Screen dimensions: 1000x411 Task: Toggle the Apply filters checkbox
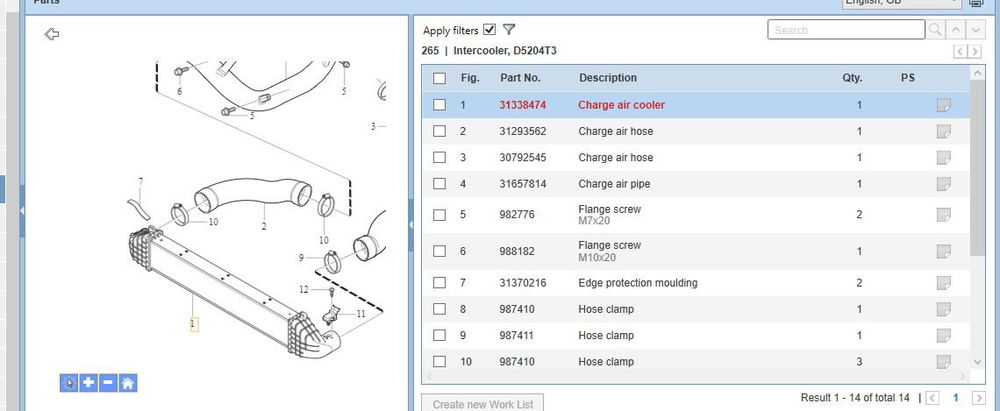[489, 30]
